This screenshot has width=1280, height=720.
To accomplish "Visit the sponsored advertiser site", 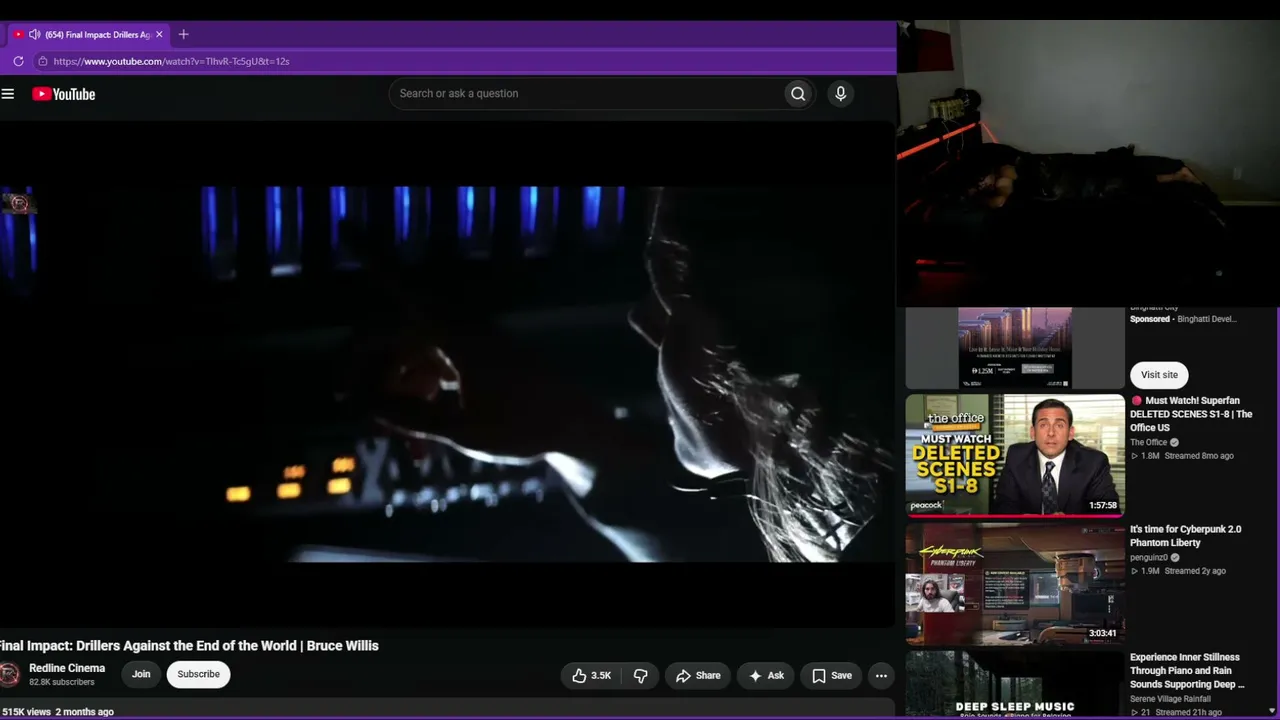I will [1159, 375].
